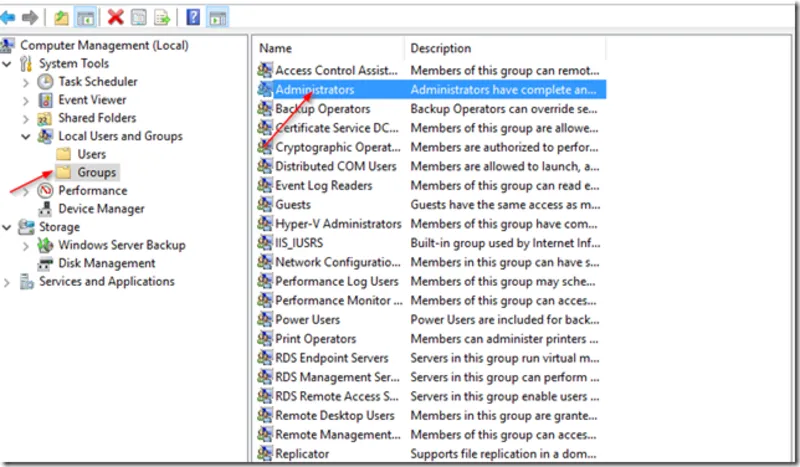Collapse the System Tools node
The image size is (800, 467).
pyautogui.click(x=9, y=64)
